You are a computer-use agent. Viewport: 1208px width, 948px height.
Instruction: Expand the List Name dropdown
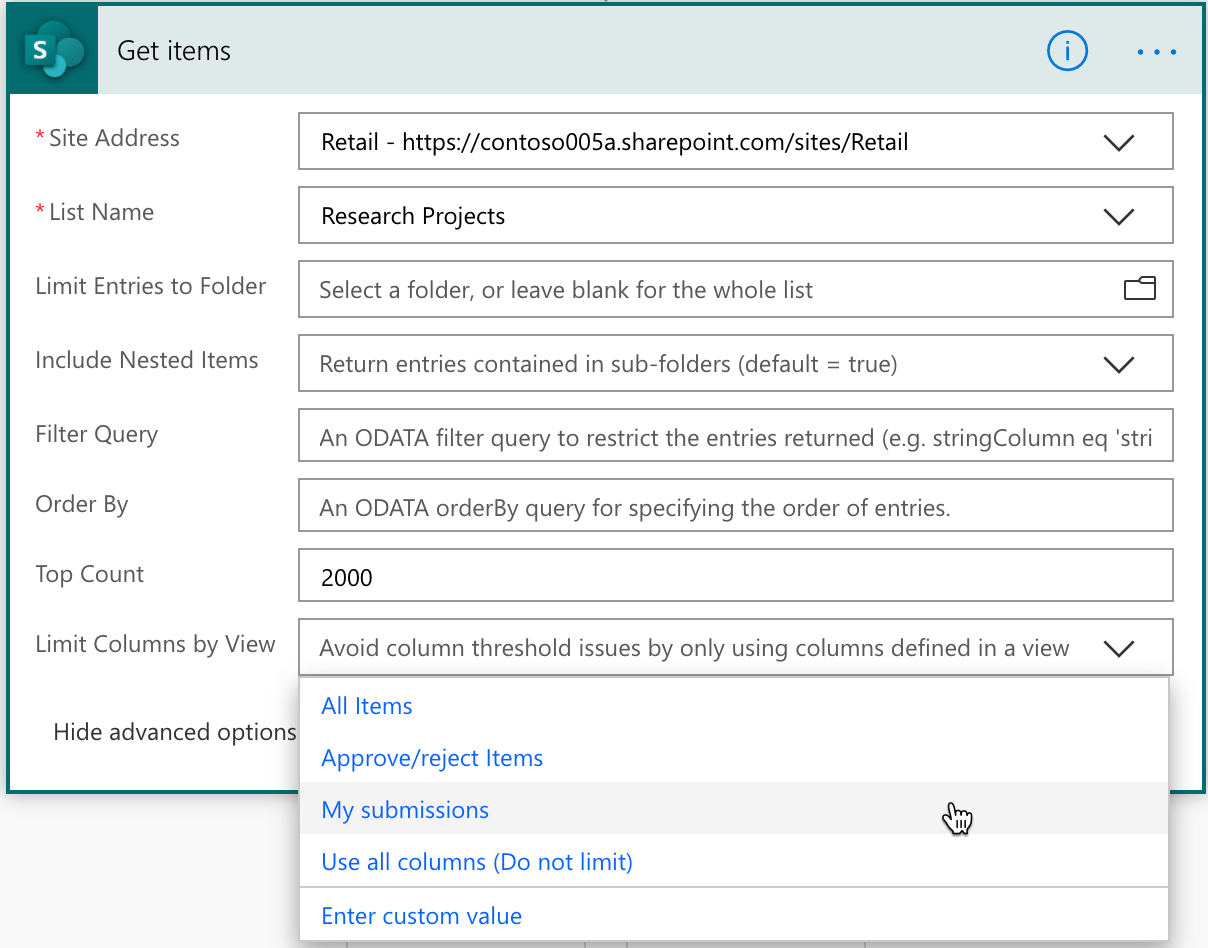(700, 215)
